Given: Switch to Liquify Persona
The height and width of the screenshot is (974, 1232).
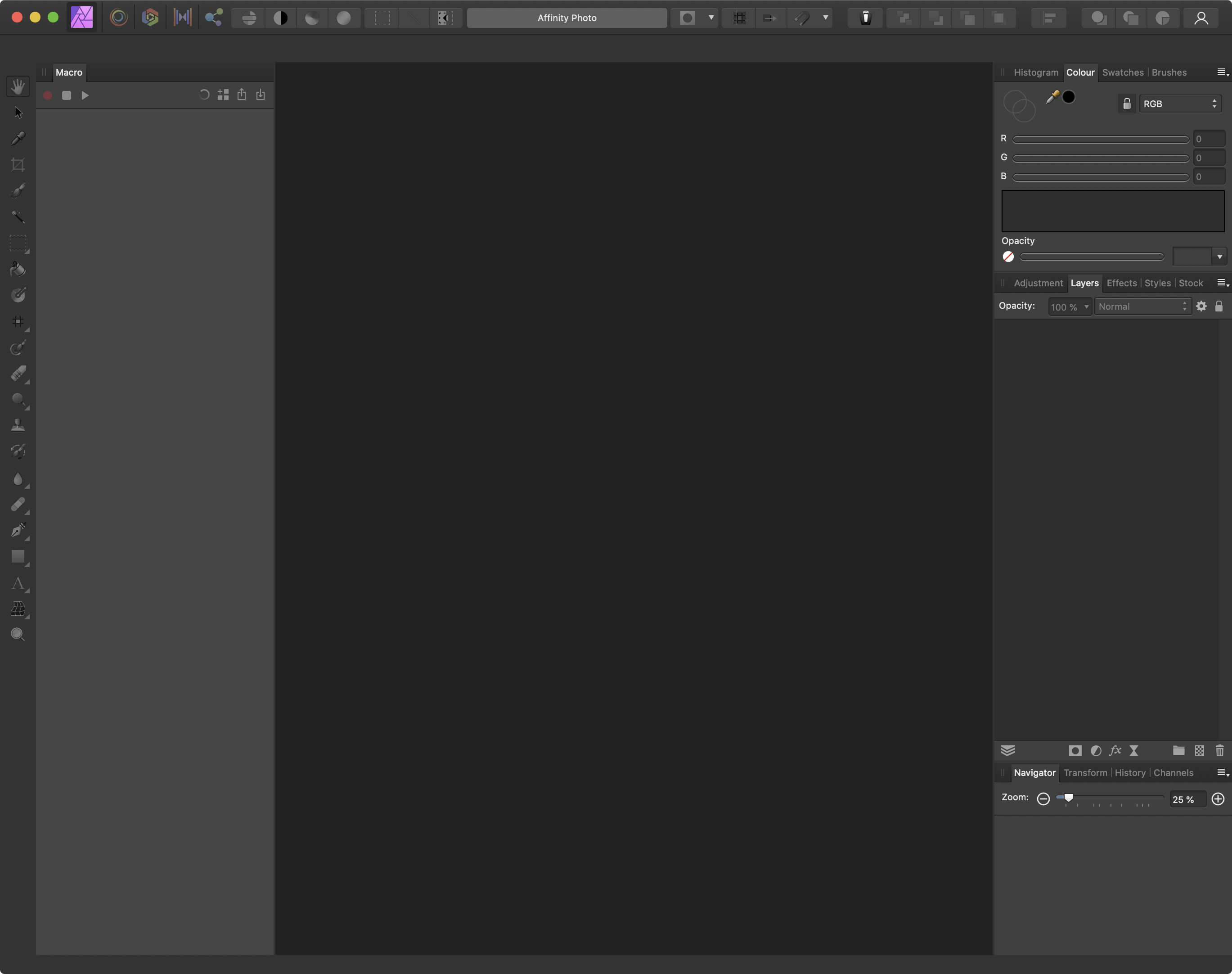Looking at the screenshot, I should (x=119, y=18).
